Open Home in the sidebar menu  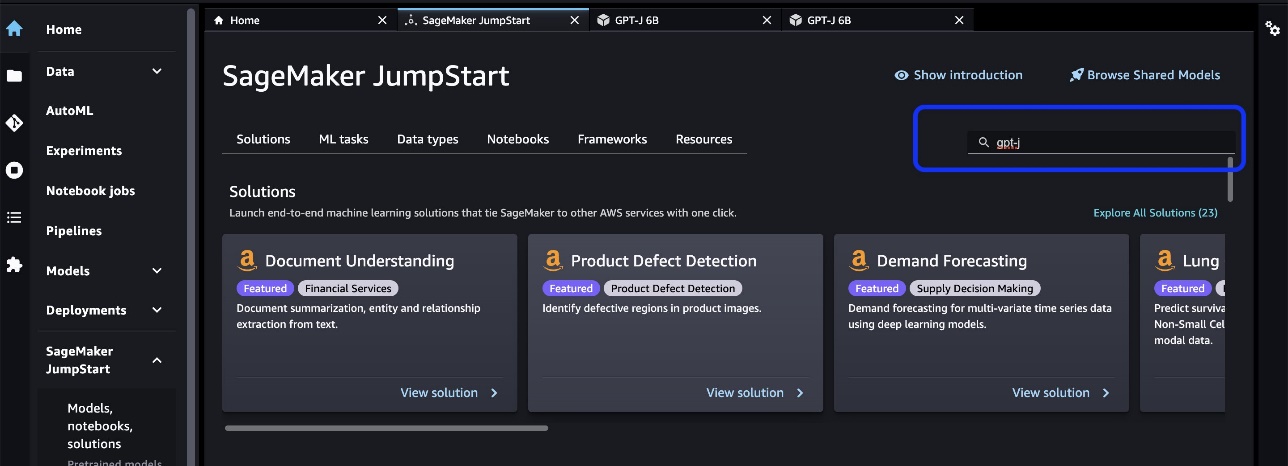click(x=64, y=30)
